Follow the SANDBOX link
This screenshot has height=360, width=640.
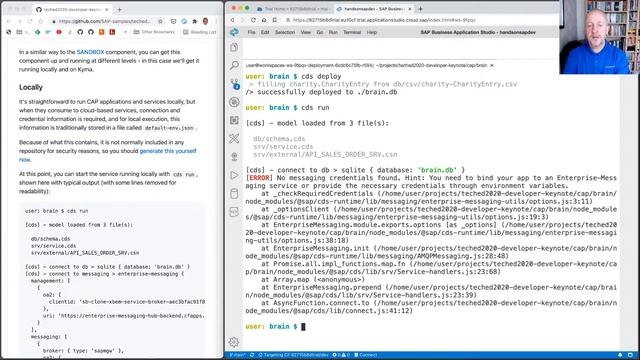click(90, 52)
